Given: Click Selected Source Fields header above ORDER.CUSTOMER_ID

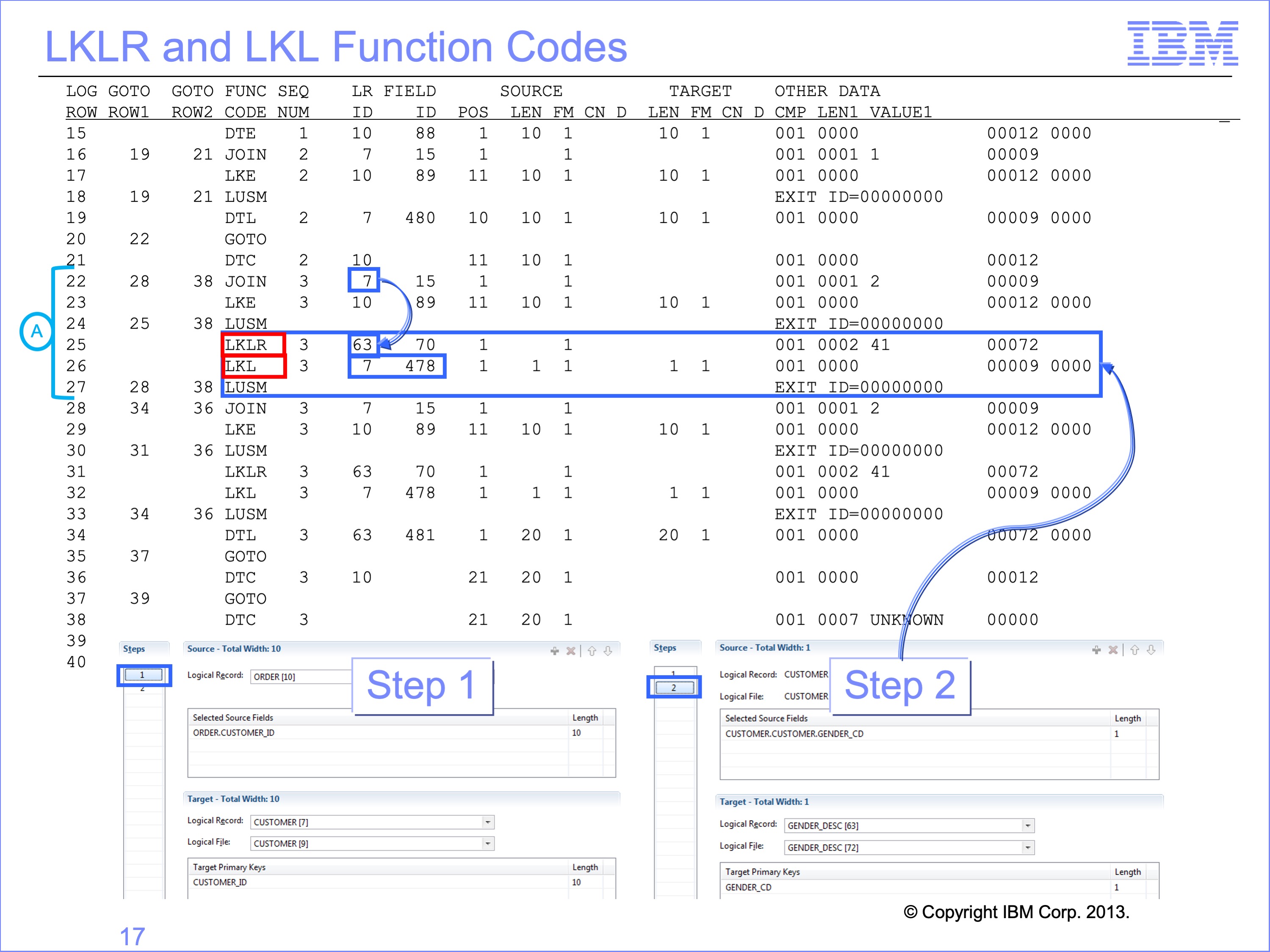Looking at the screenshot, I should click(x=233, y=718).
